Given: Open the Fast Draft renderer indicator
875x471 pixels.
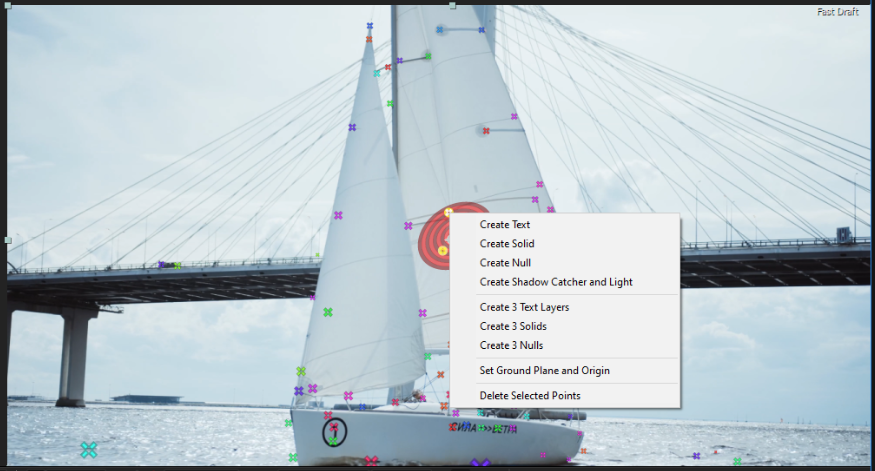Looking at the screenshot, I should point(837,12).
